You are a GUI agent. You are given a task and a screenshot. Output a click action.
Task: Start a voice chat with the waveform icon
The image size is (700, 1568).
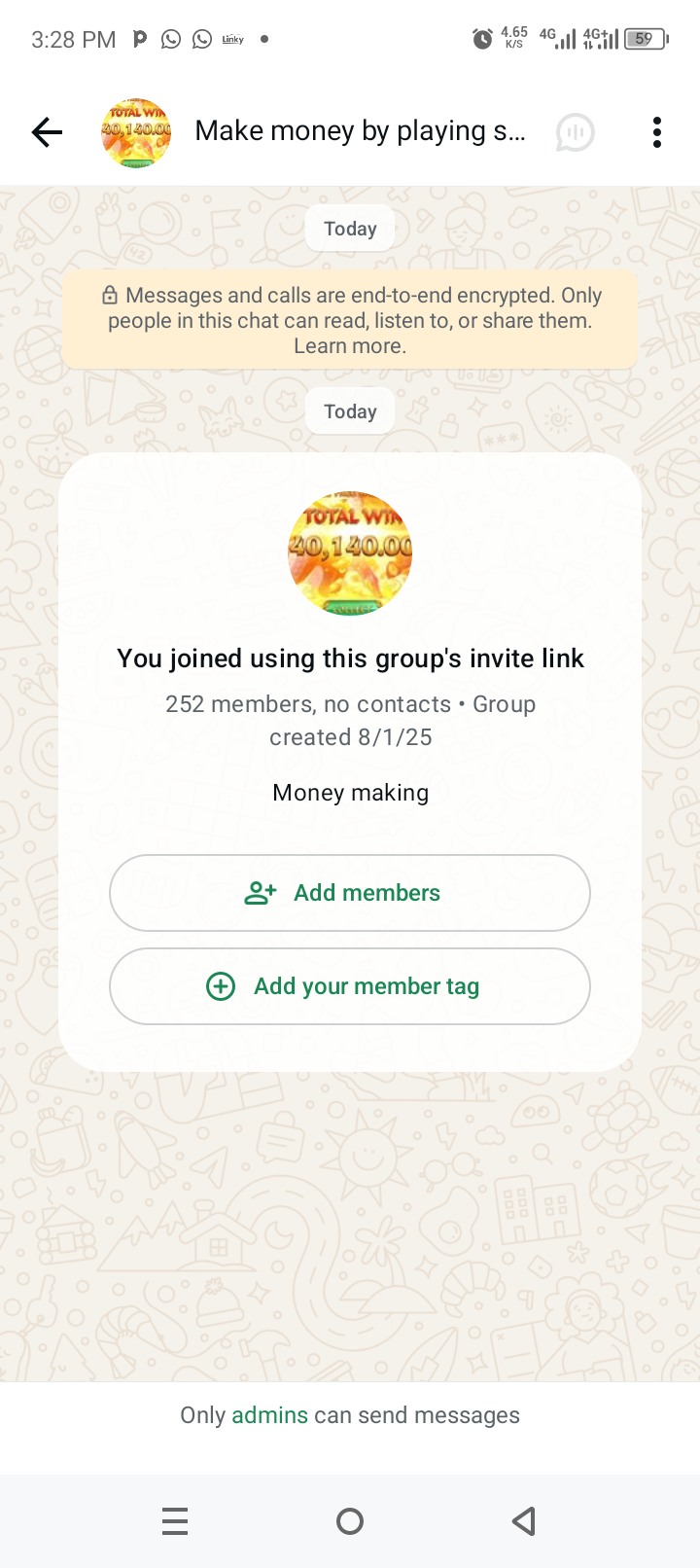575,132
